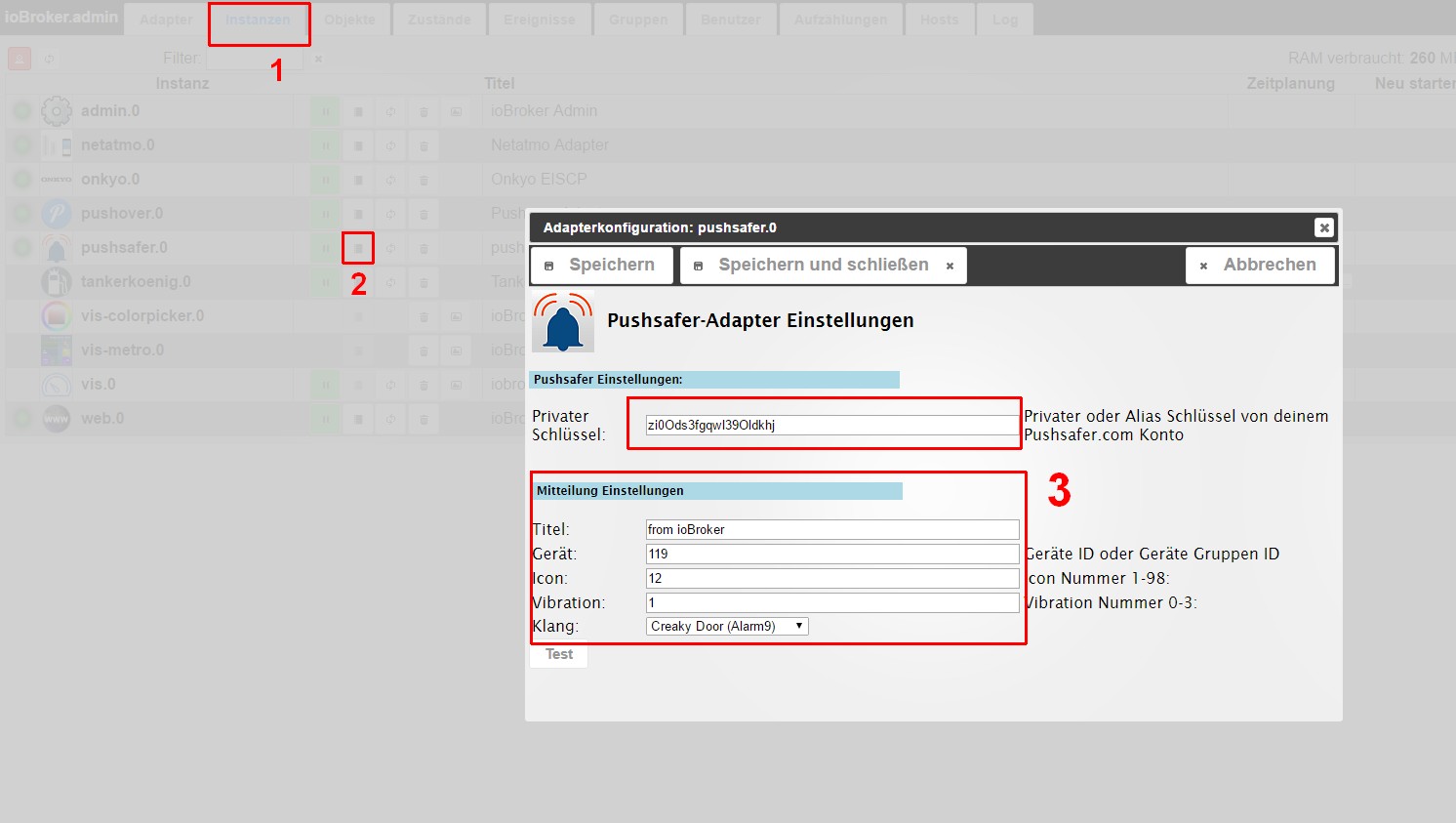Delete the onkyo.0 instance

pyautogui.click(x=424, y=180)
